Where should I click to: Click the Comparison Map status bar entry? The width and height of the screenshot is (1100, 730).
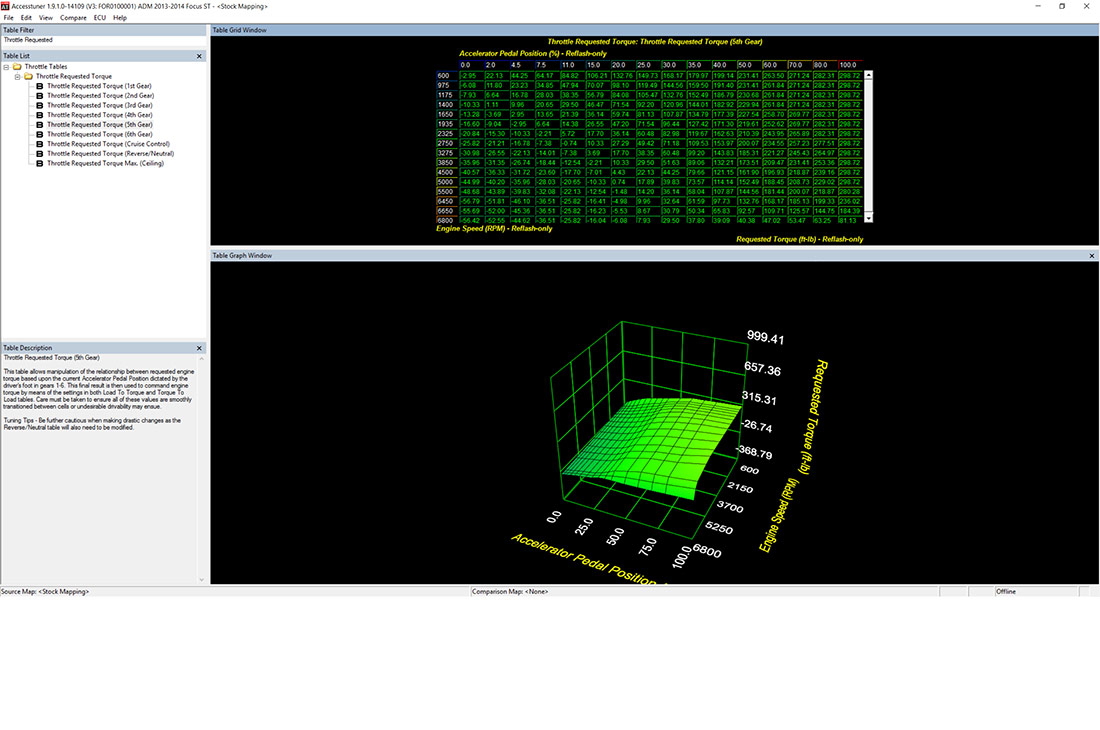tap(510, 592)
